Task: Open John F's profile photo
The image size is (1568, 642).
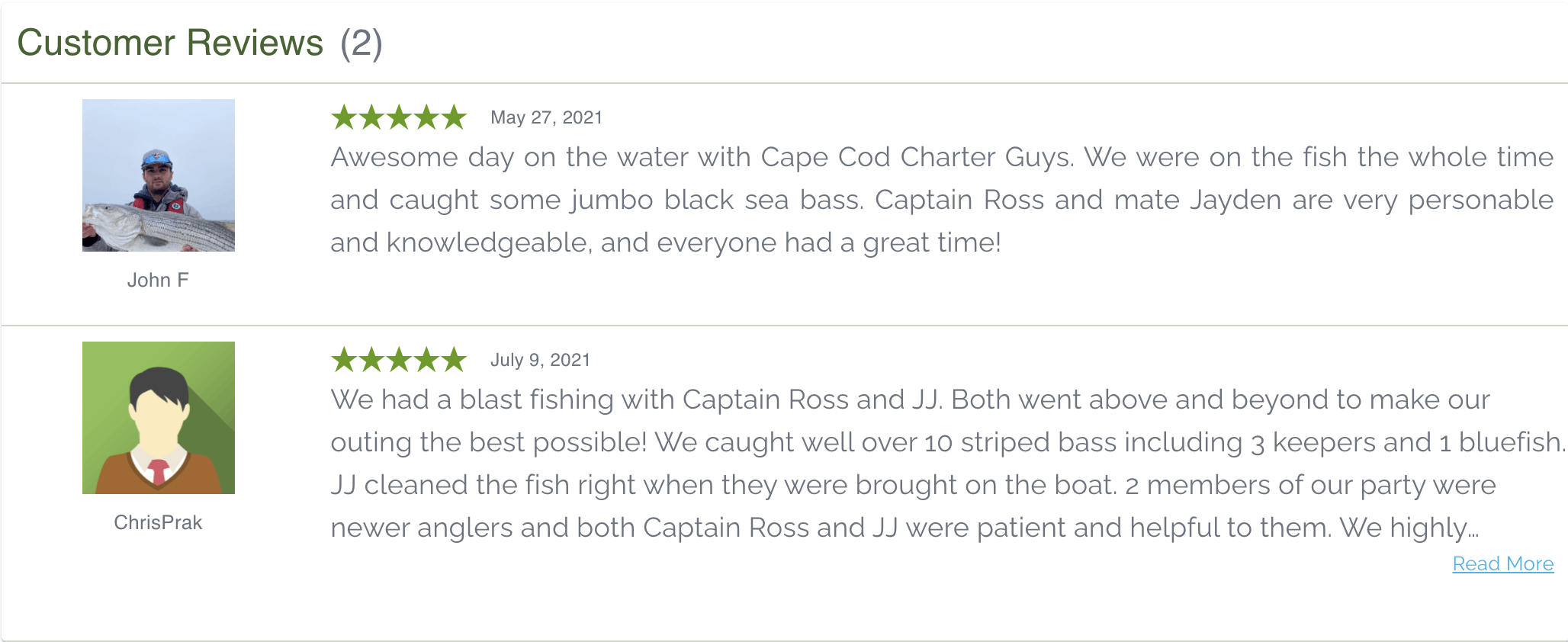Action: (x=158, y=175)
